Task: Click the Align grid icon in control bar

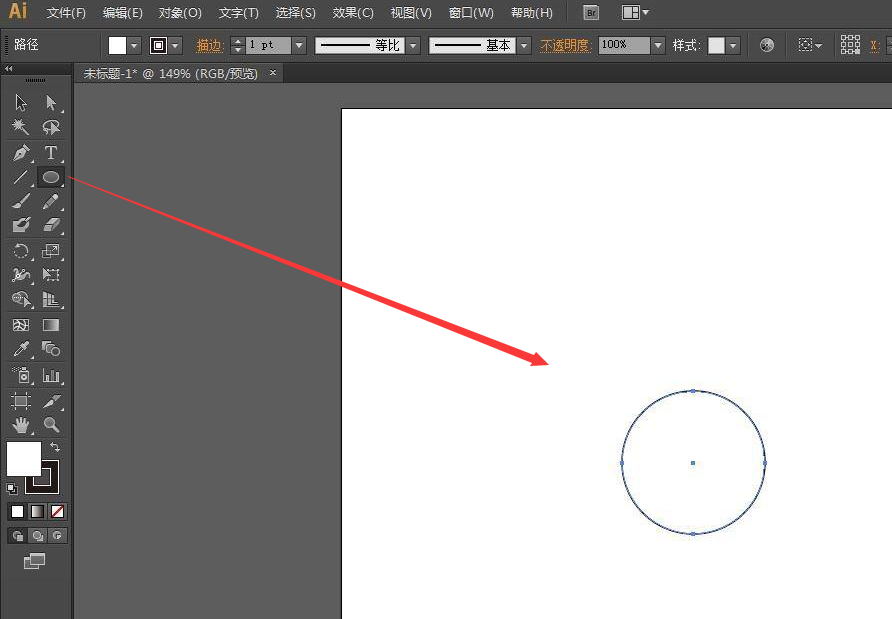Action: (x=850, y=44)
